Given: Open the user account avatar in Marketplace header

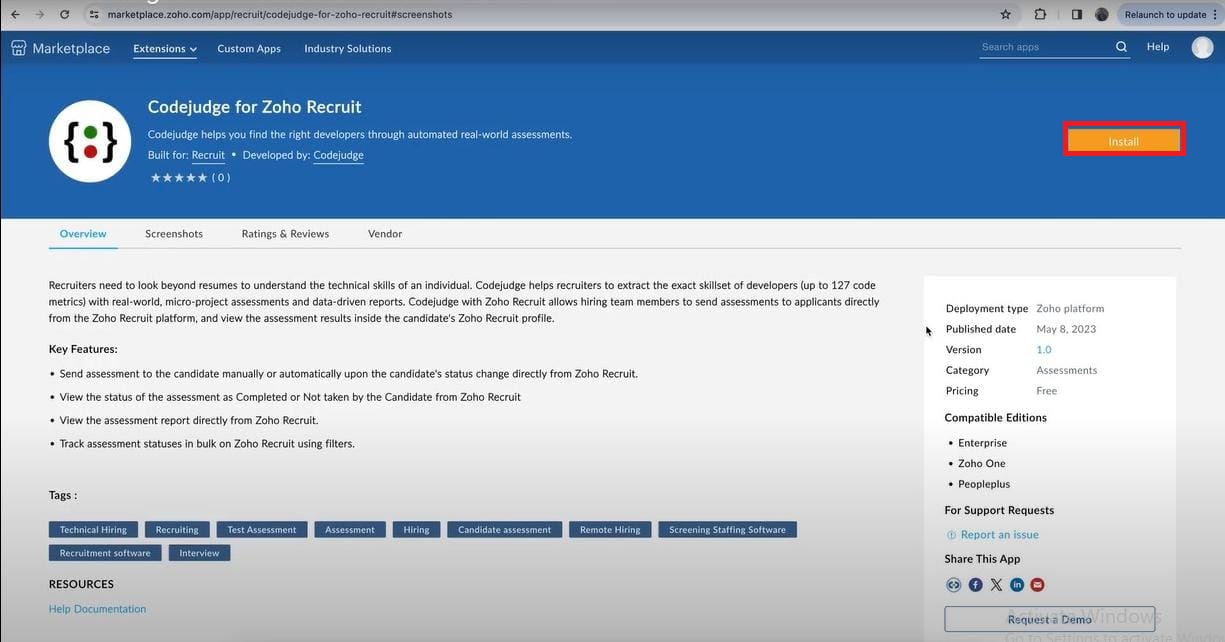Looking at the screenshot, I should pyautogui.click(x=1202, y=47).
